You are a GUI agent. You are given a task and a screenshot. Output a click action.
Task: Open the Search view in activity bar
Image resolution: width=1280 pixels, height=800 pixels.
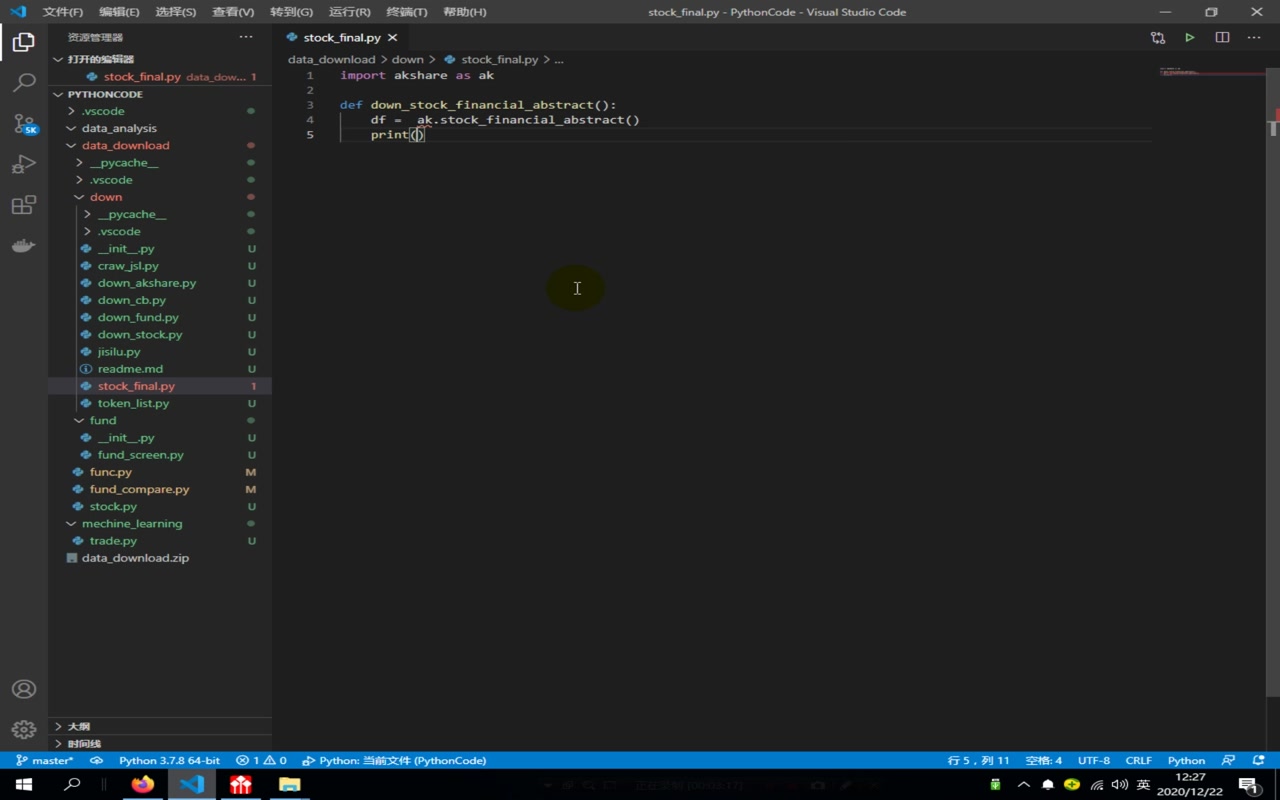click(24, 83)
